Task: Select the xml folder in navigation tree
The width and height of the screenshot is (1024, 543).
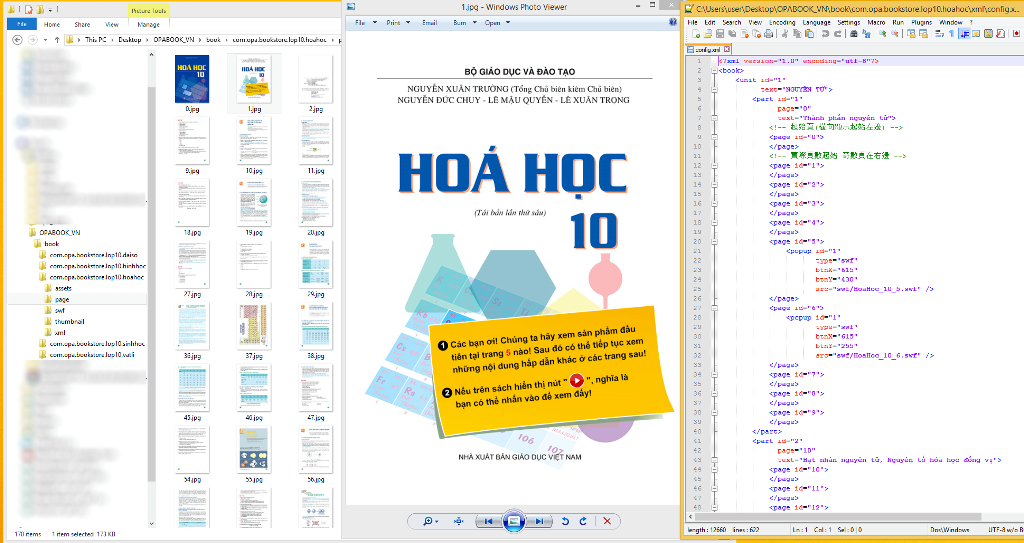Action: 60,332
